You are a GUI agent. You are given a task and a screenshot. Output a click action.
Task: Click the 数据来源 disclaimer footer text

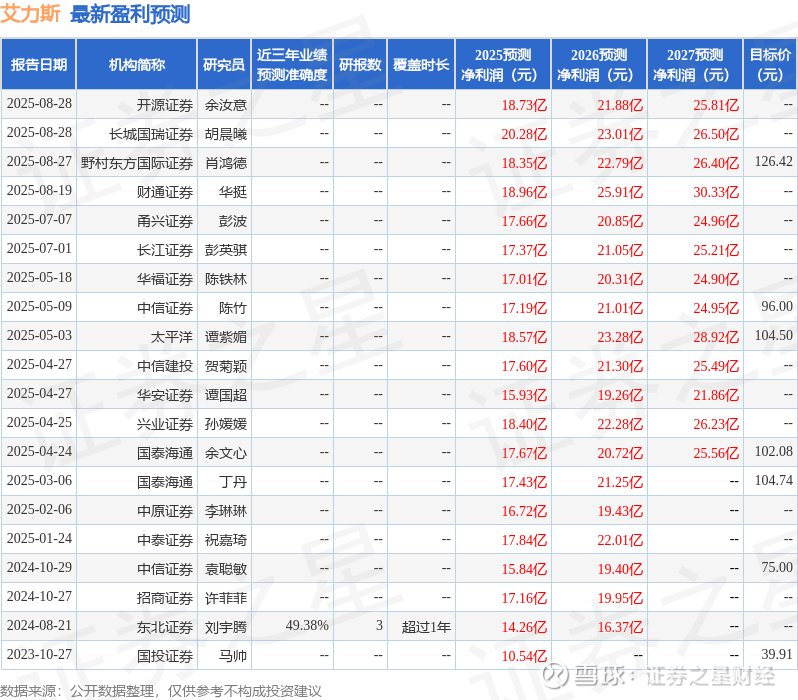pyautogui.click(x=161, y=691)
